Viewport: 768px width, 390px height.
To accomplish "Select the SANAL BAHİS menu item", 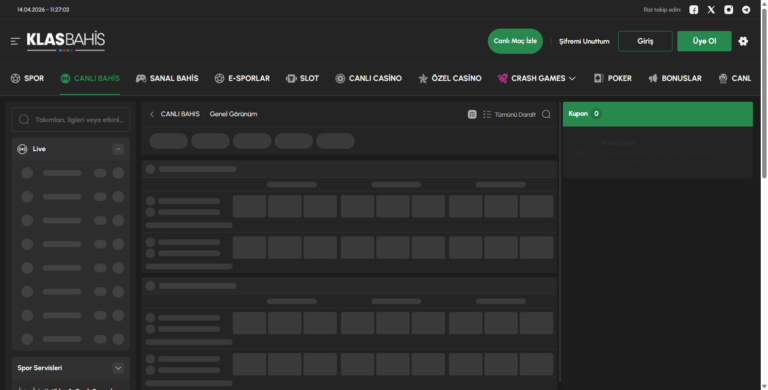I will 167,78.
